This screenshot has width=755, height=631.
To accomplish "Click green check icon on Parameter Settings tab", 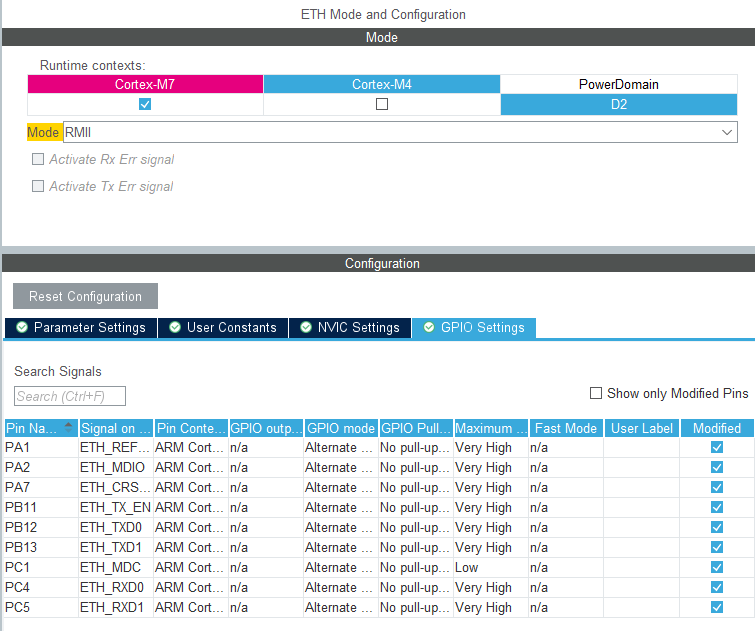I will click(22, 328).
